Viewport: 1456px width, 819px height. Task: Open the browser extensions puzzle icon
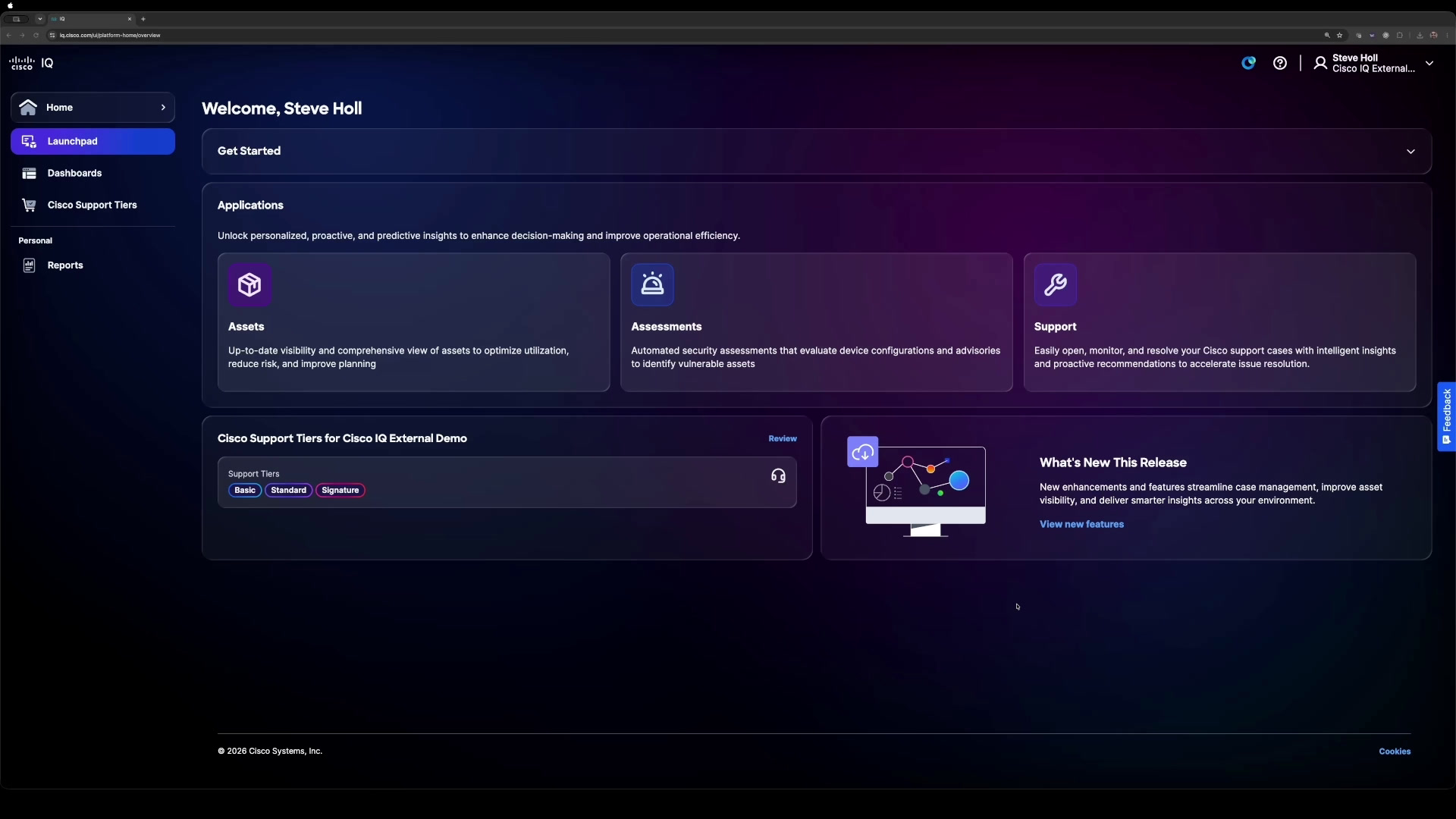click(1400, 35)
